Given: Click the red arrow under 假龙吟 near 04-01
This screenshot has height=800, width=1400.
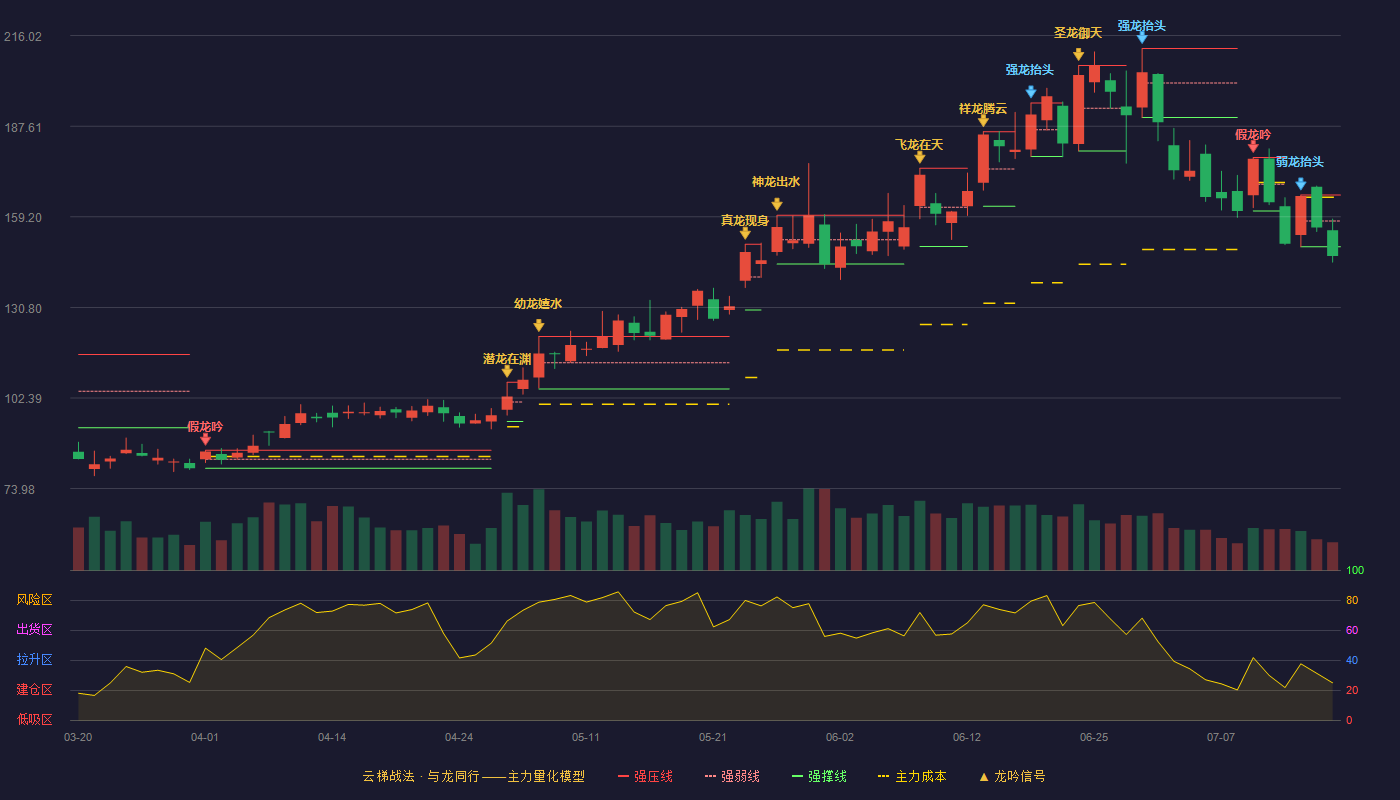Looking at the screenshot, I should [x=205, y=439].
